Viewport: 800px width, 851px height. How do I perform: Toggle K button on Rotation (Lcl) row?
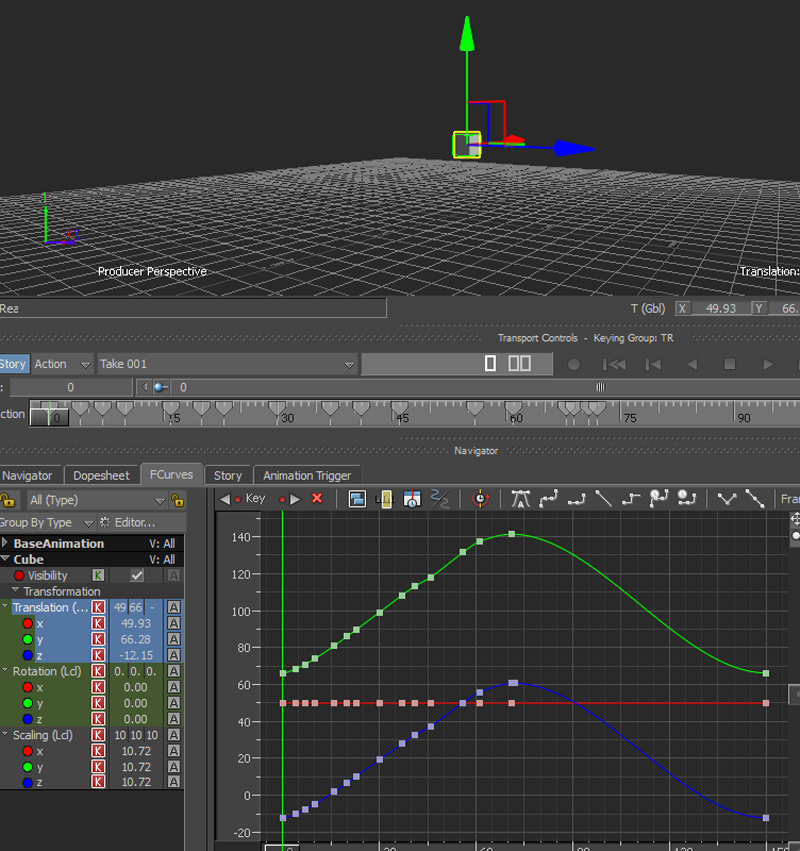coord(98,671)
